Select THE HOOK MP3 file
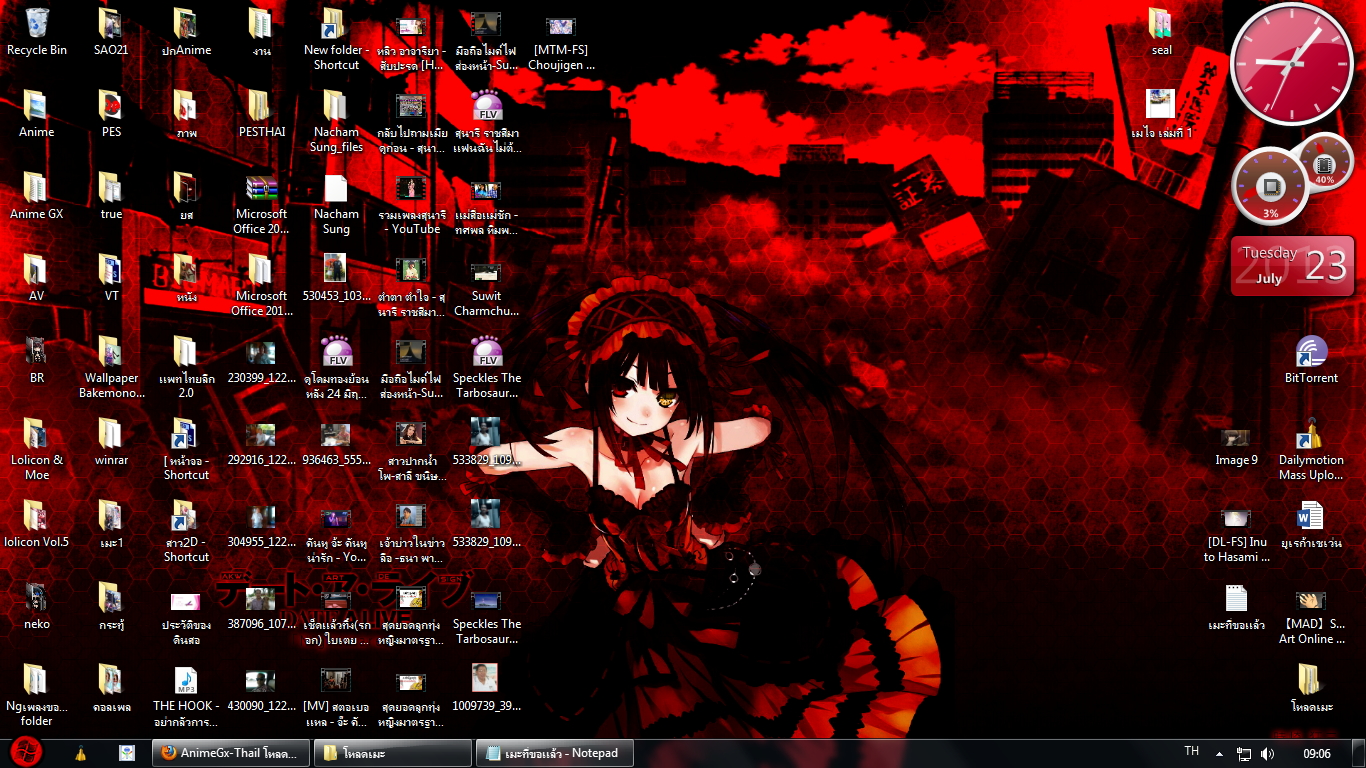Screen dimensions: 1366x768 [186, 696]
